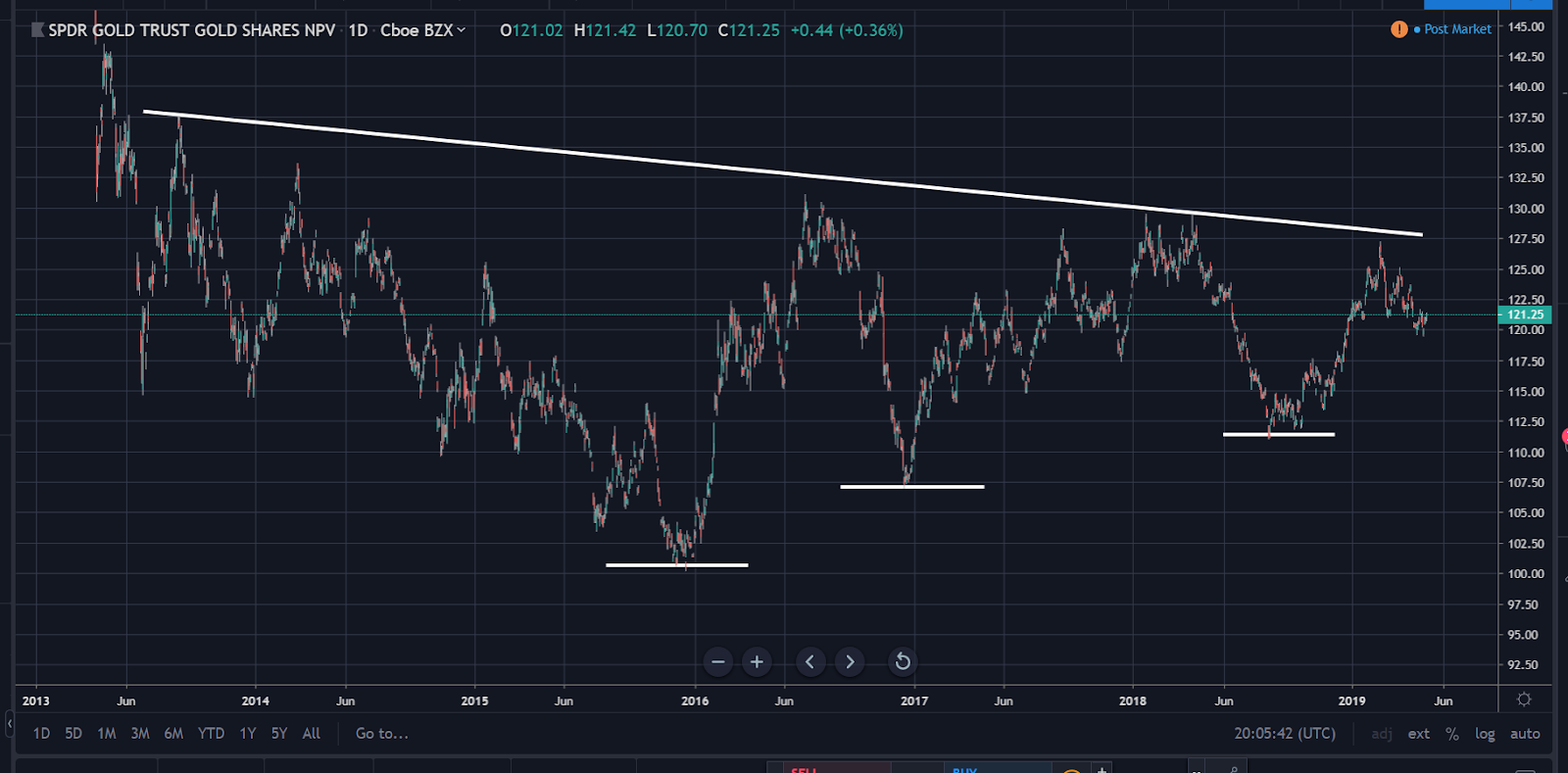Collapse the legend arrow beside SPDR title
1568x773 pixels.
(x=37, y=30)
